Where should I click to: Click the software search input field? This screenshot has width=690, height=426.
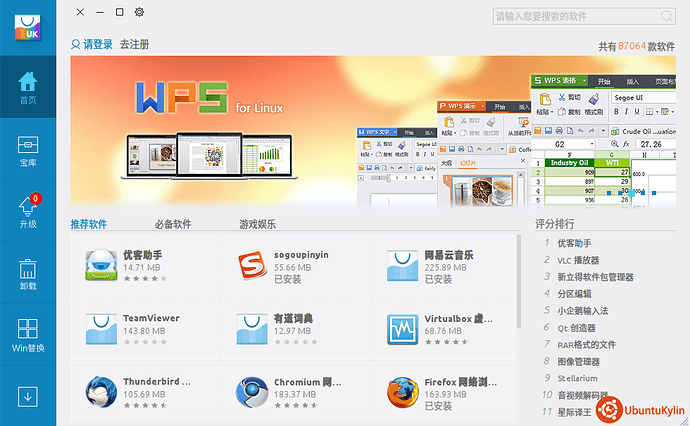(584, 16)
